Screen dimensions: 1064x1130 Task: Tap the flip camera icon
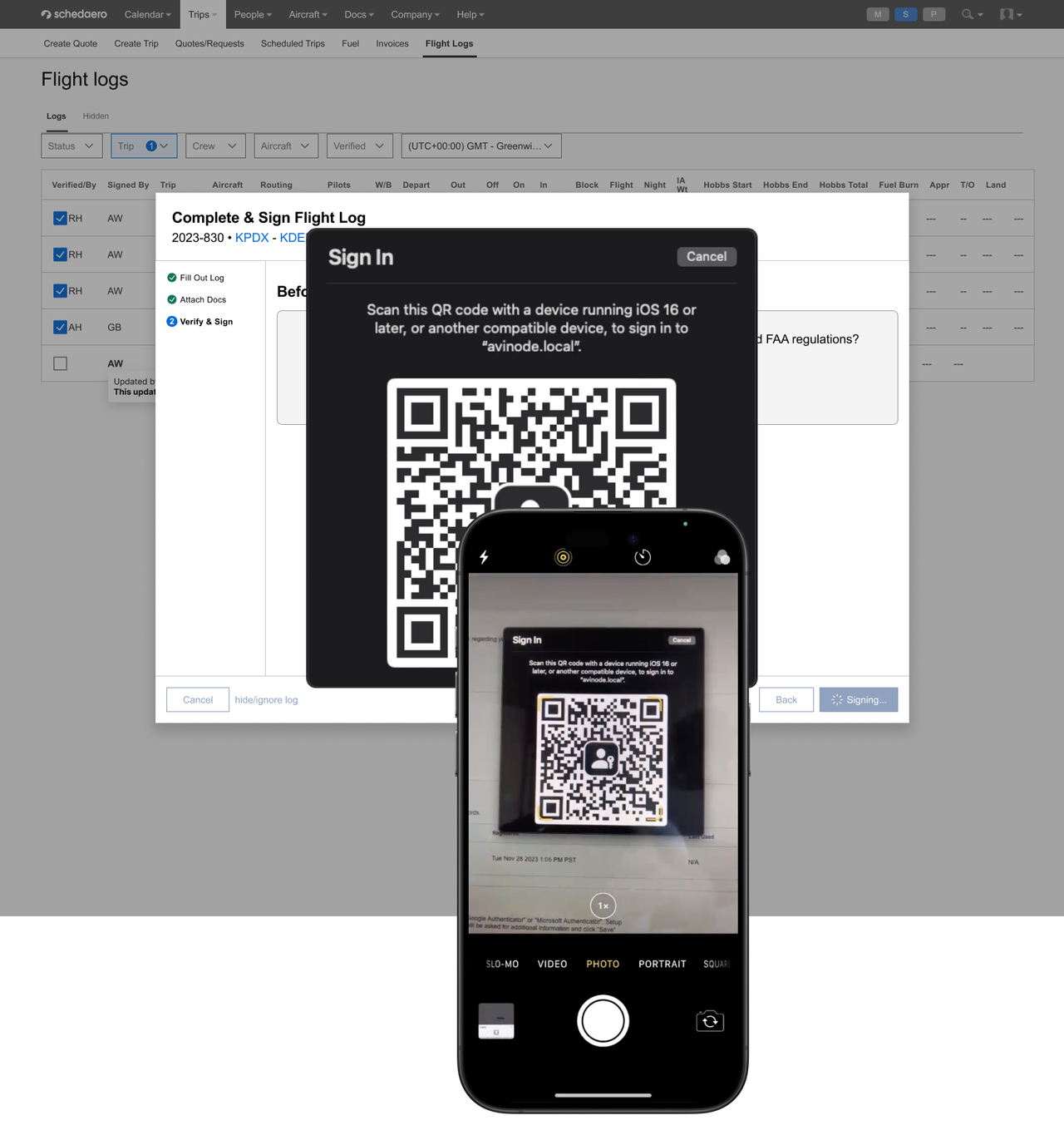(710, 1021)
